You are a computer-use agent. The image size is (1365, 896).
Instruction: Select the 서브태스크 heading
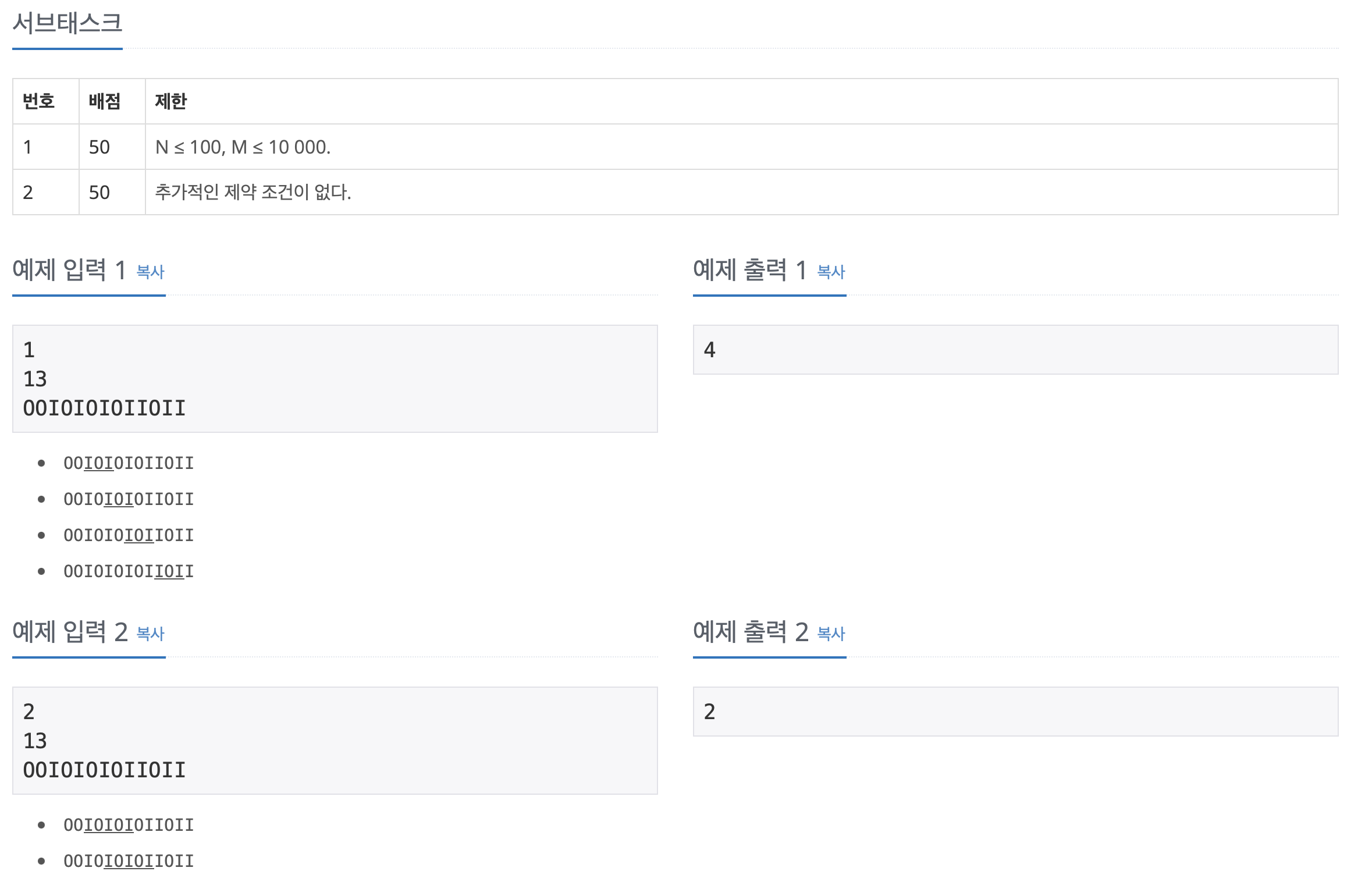click(x=67, y=22)
